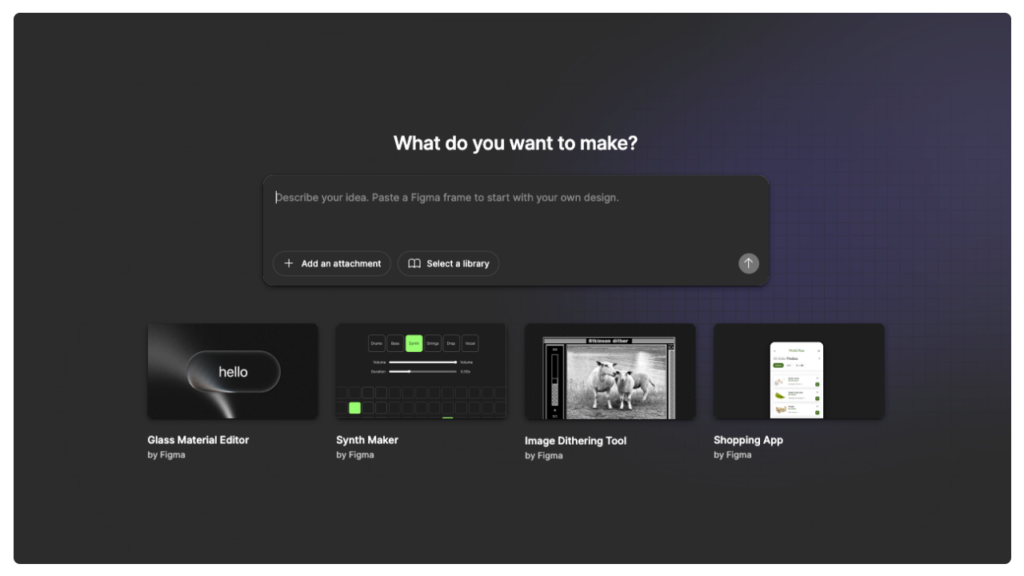Click the Shopping App title text

click(747, 440)
